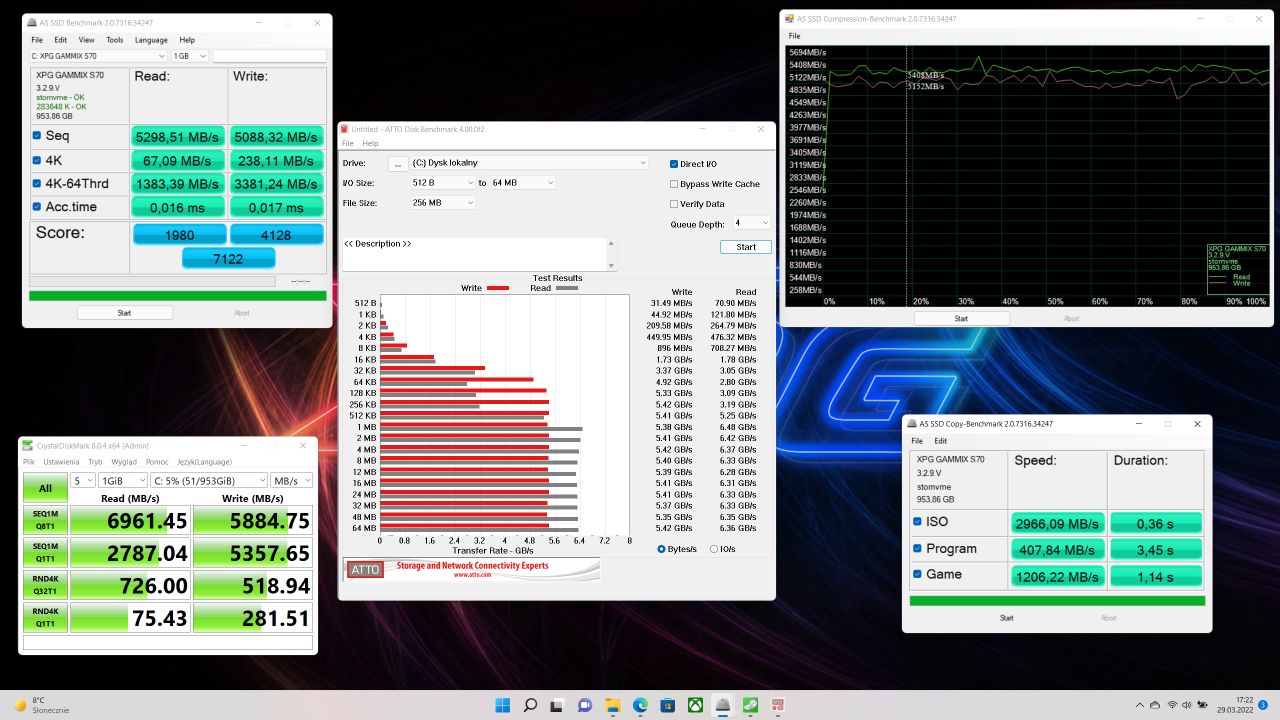1280x720 pixels.
Task: Open Microsoft Store taskbar icon
Action: [667, 705]
